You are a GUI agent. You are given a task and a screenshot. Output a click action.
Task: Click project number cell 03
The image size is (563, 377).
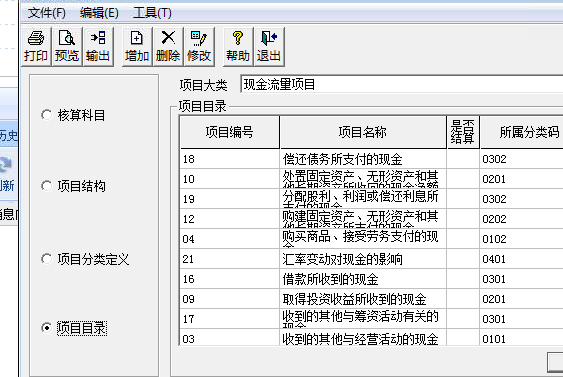(230, 338)
